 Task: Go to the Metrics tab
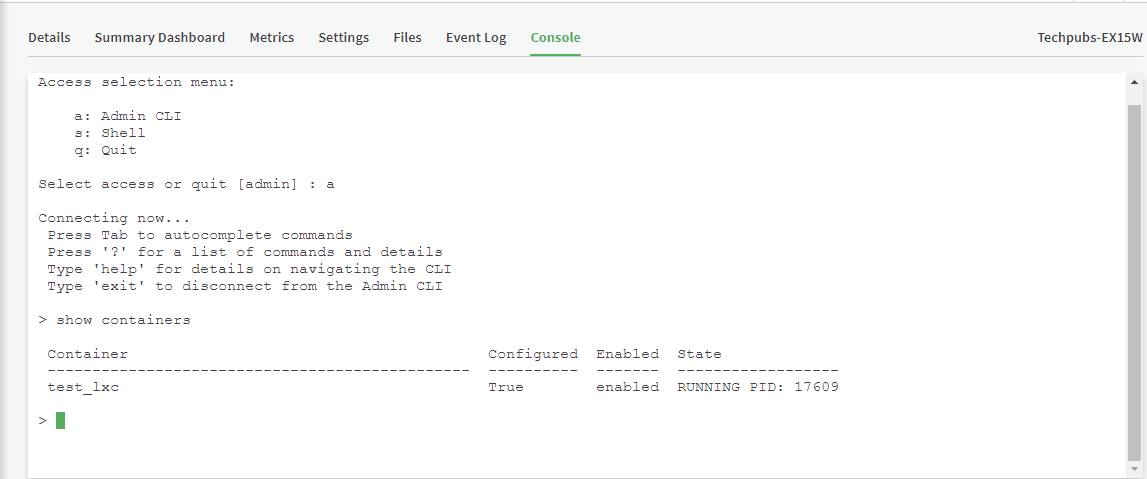tap(272, 38)
